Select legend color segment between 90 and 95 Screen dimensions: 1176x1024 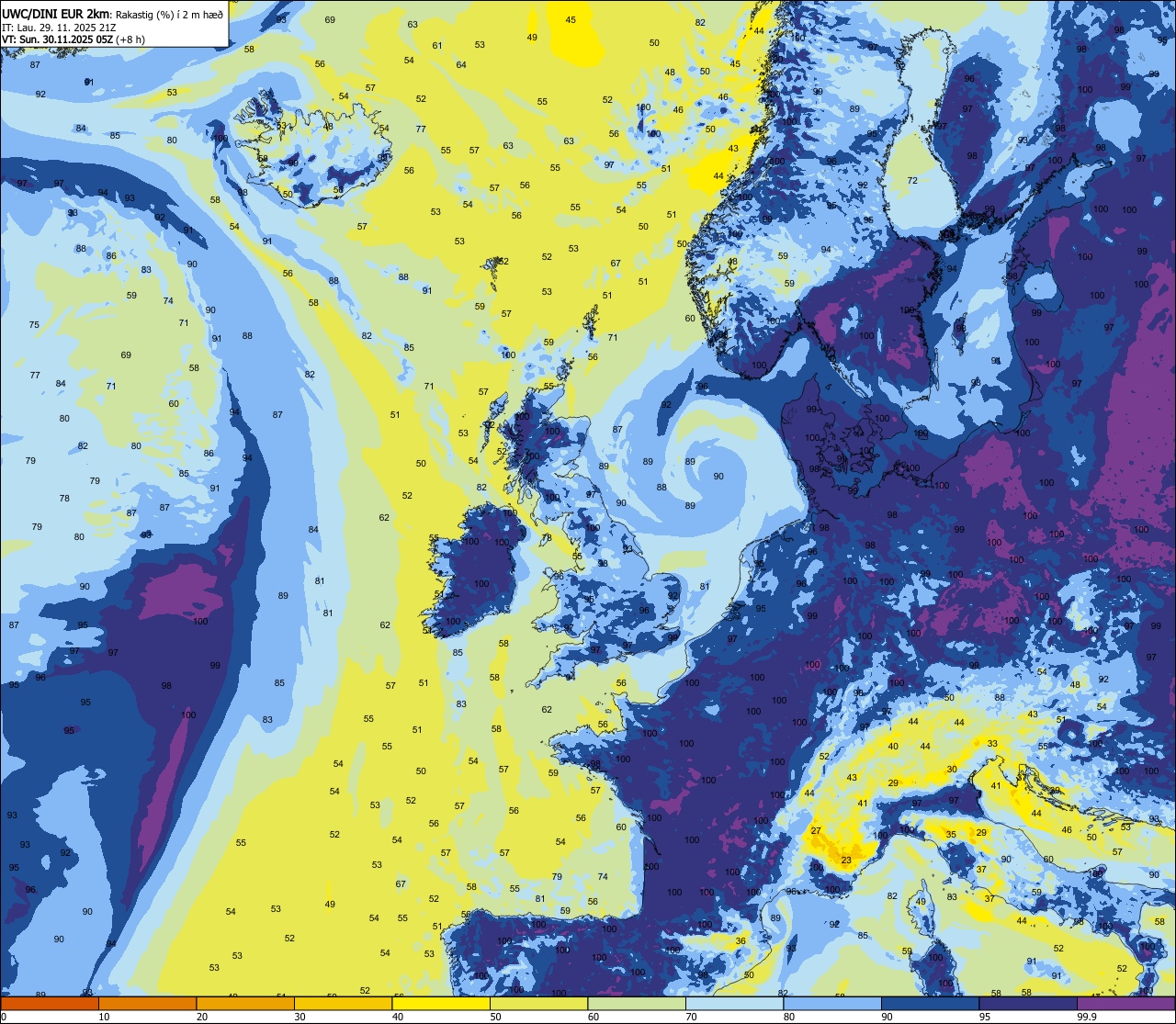point(930,1003)
